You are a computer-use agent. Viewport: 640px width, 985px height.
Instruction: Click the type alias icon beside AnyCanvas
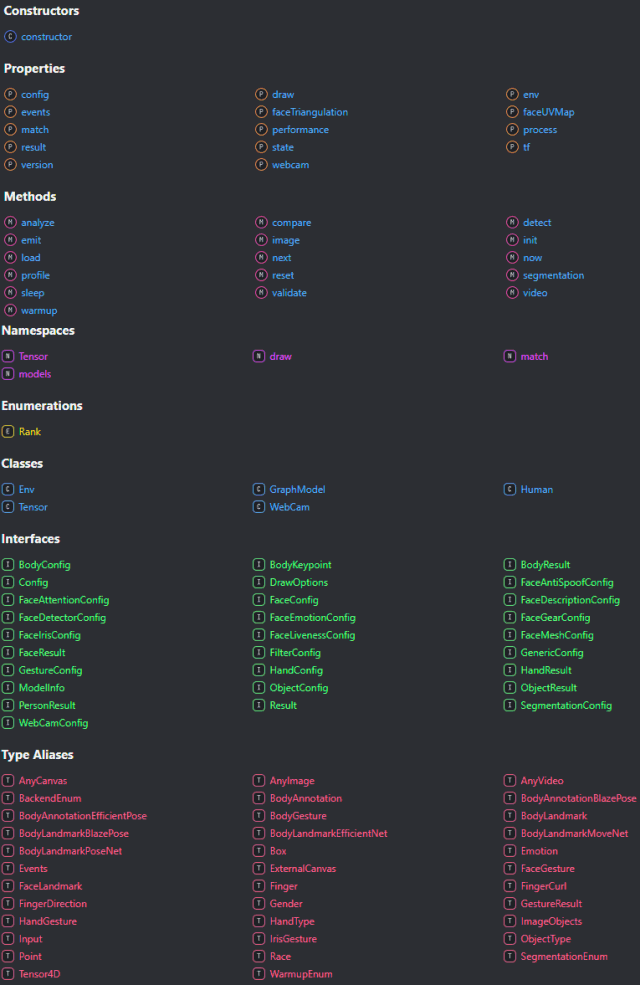(x=10, y=780)
